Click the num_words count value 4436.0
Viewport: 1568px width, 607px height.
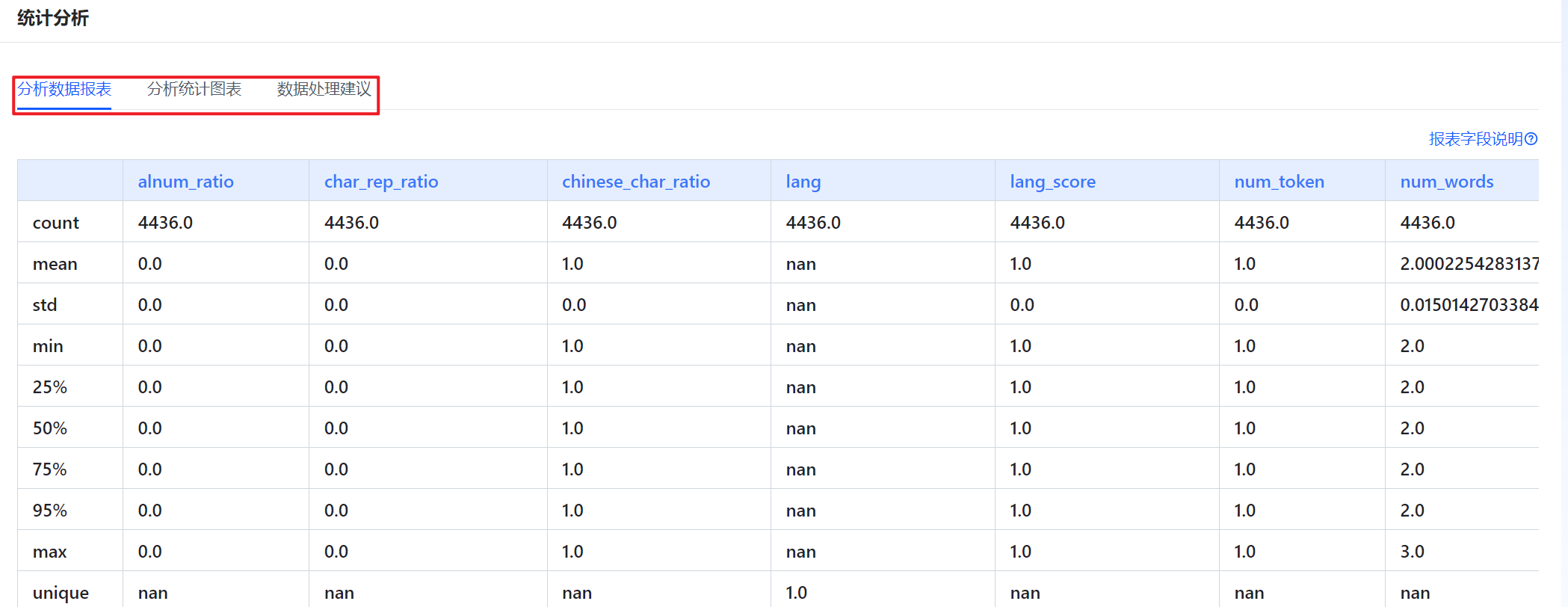click(1427, 223)
